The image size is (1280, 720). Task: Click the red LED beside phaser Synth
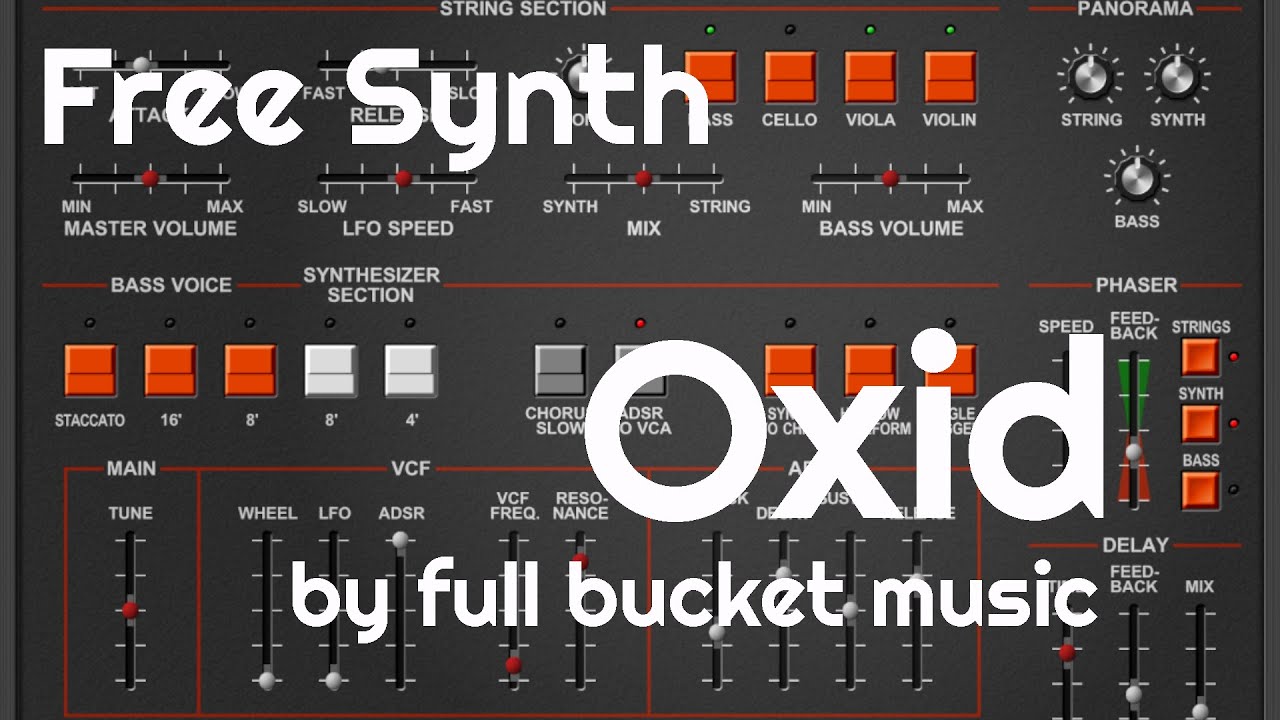coord(1233,424)
